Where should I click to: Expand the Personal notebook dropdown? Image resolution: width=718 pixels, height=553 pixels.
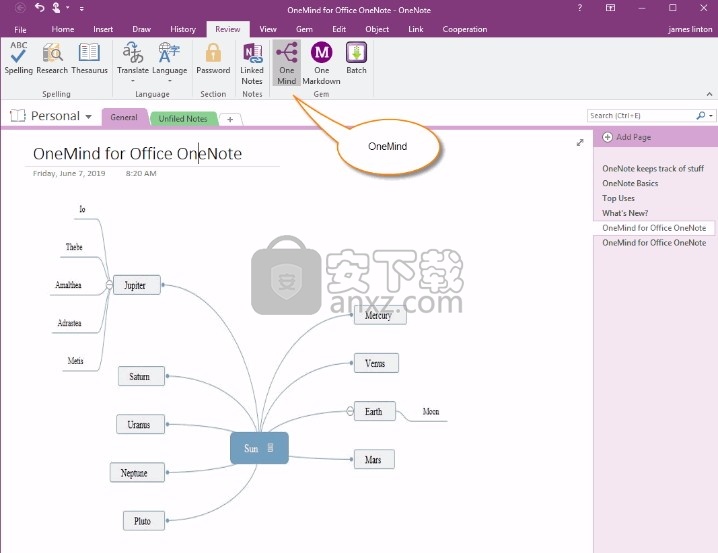(88, 116)
